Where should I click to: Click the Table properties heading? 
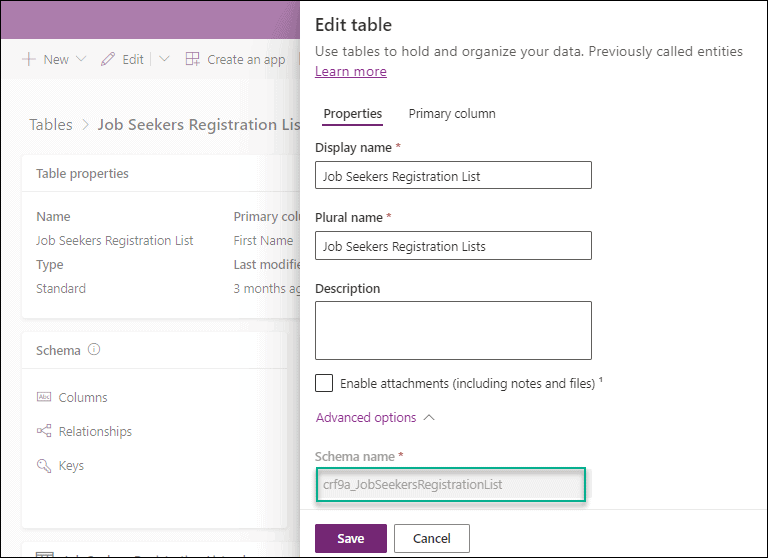(82, 173)
